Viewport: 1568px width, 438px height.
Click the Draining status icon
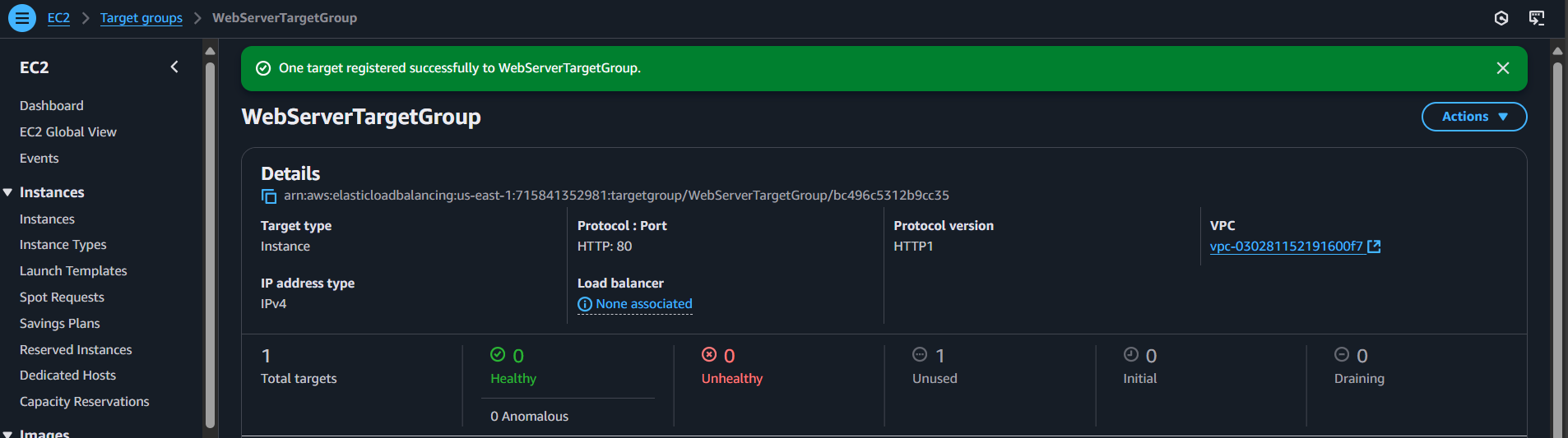(1342, 354)
